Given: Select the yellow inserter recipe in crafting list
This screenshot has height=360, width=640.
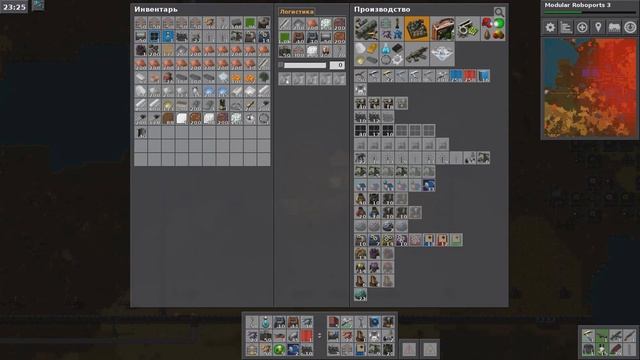Looking at the screenshot, I should 388,76.
